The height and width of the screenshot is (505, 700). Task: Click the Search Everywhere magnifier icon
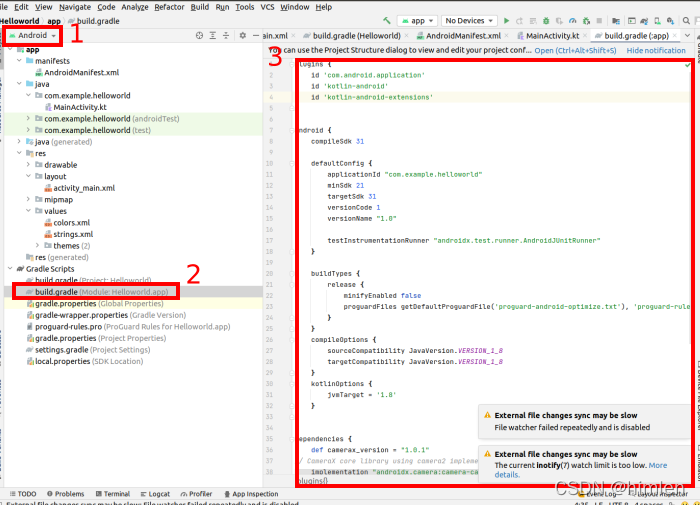[686, 21]
